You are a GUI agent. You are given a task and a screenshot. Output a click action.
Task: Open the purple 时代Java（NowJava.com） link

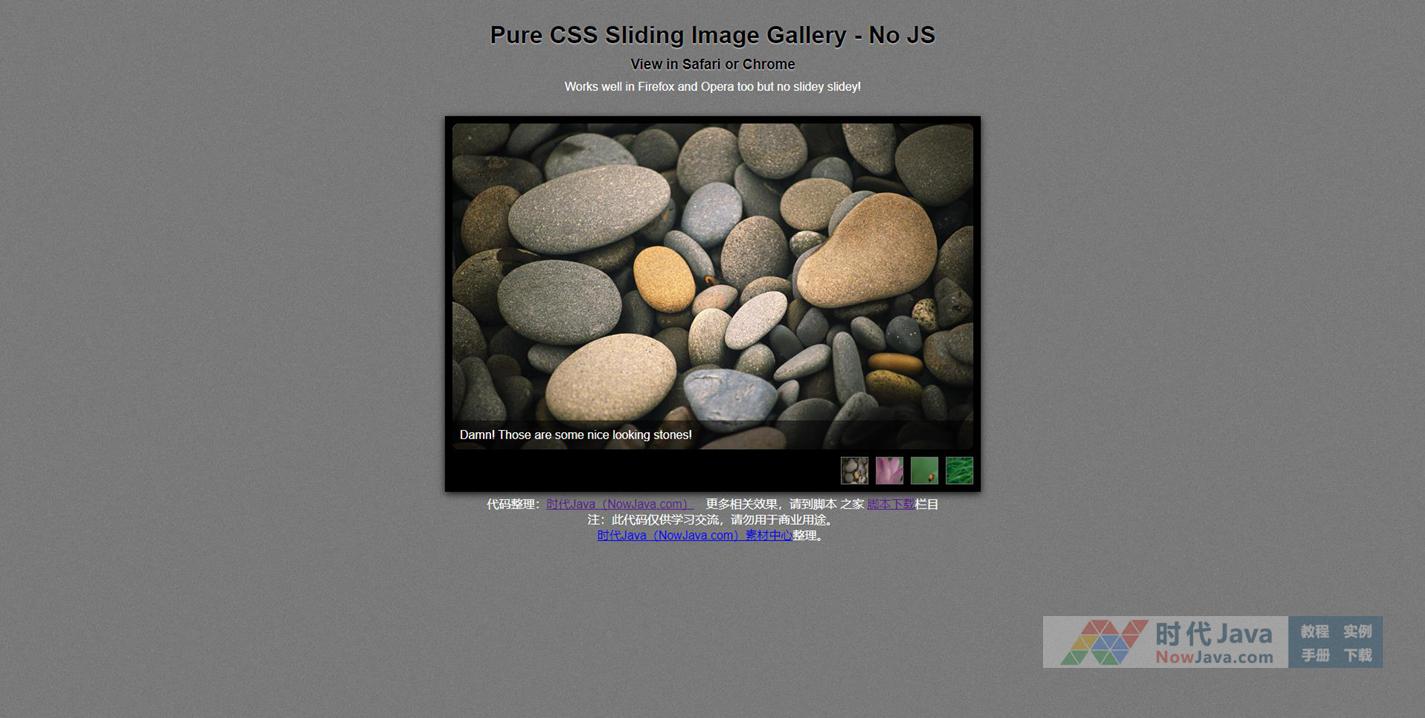pyautogui.click(x=619, y=504)
